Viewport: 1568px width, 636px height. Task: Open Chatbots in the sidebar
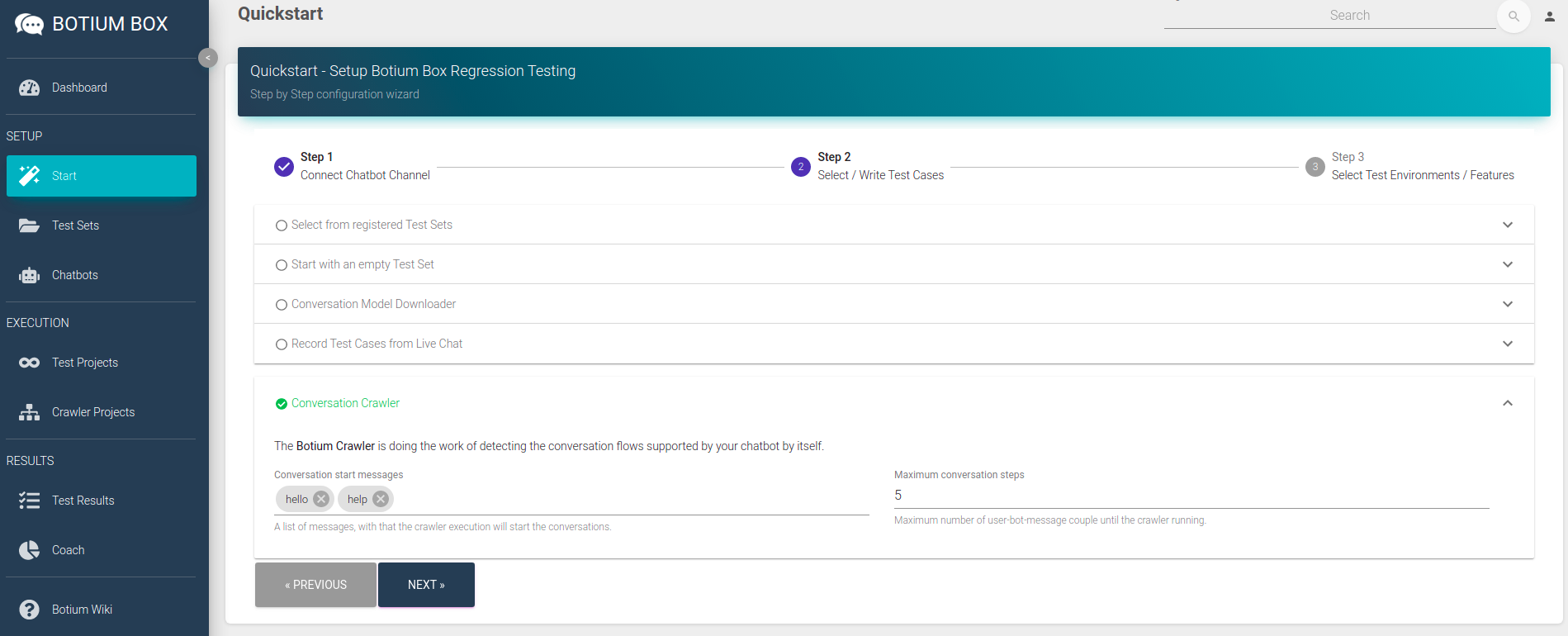point(102,275)
